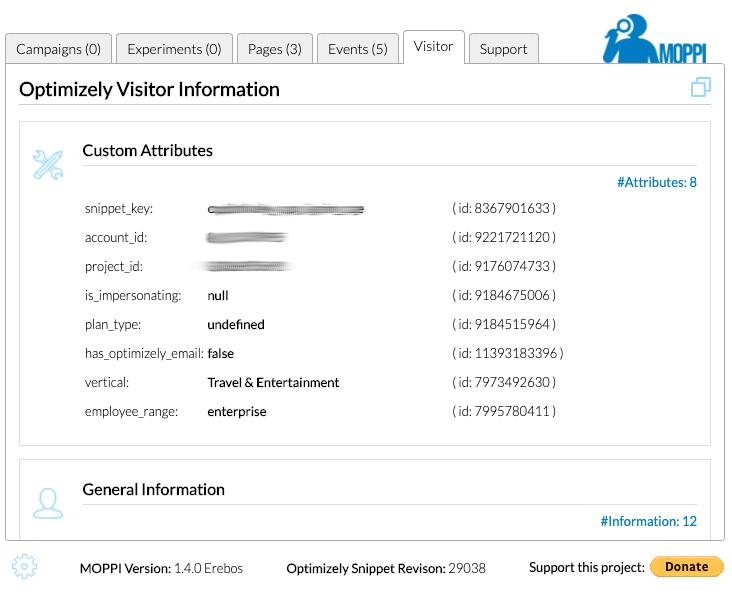Click the Optimizely Visitor Information title
The height and width of the screenshot is (594, 732).
pos(149,89)
